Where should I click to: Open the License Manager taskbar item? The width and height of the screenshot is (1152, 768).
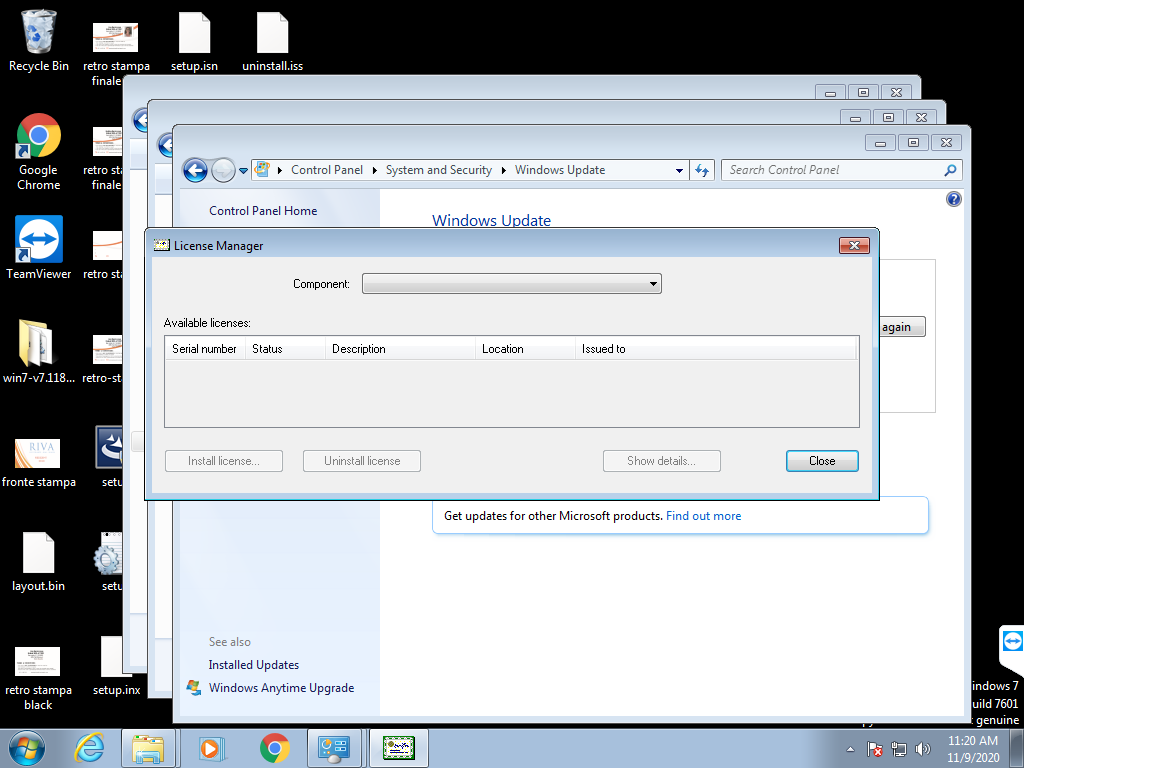398,748
